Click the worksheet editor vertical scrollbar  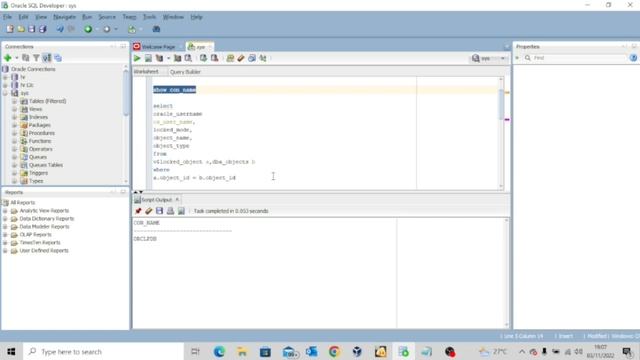pyautogui.click(x=501, y=104)
